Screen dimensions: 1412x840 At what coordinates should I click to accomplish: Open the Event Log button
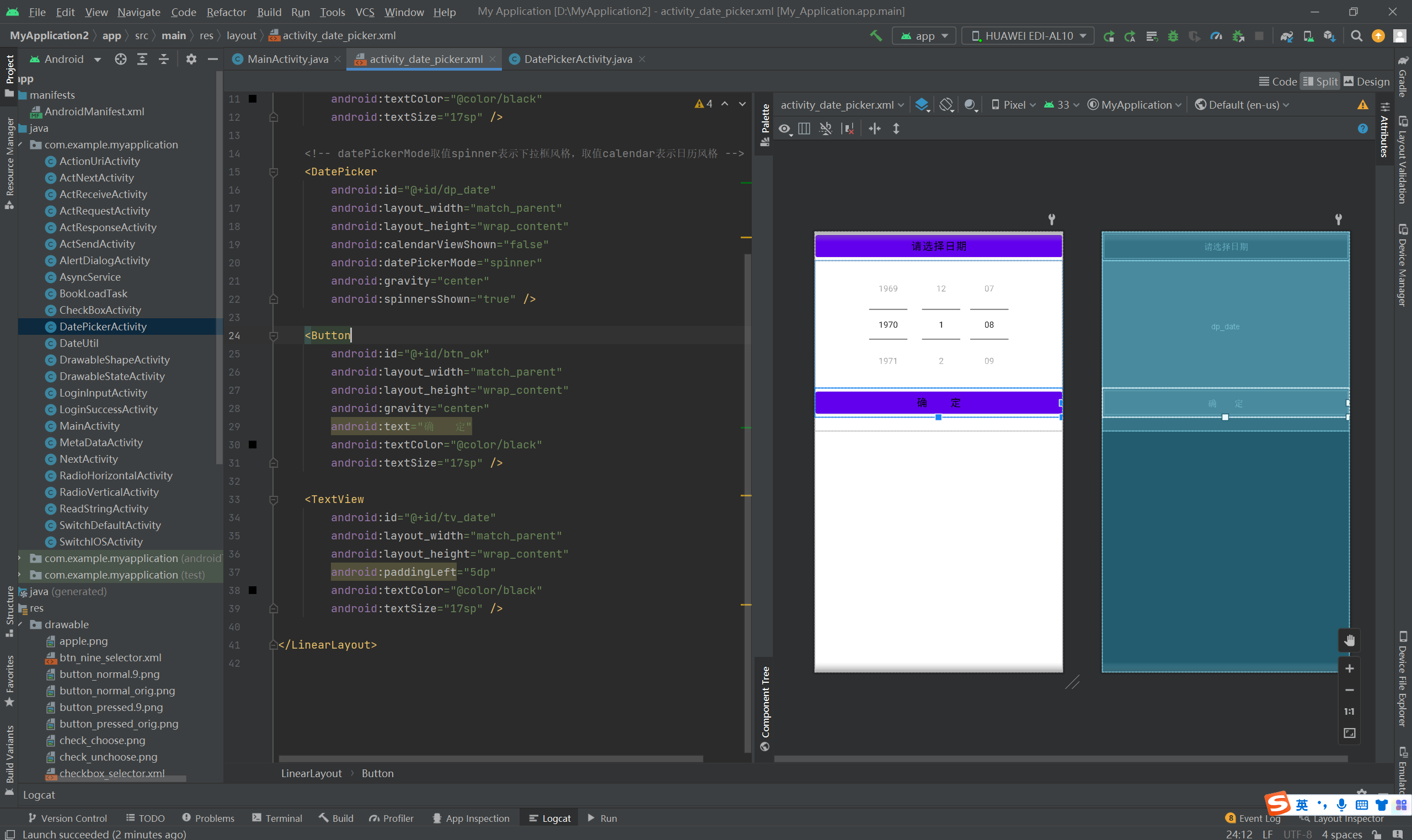[1253, 818]
